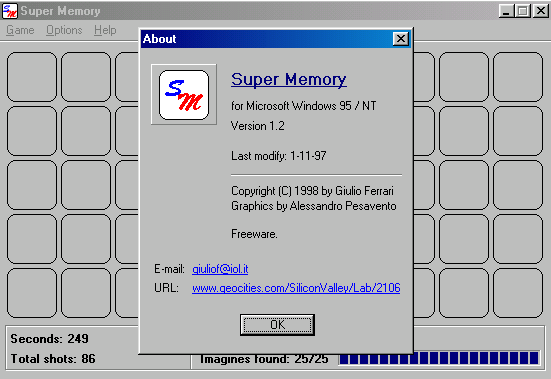Close the Super Memory main window
The image size is (551, 379).
[x=540, y=11]
